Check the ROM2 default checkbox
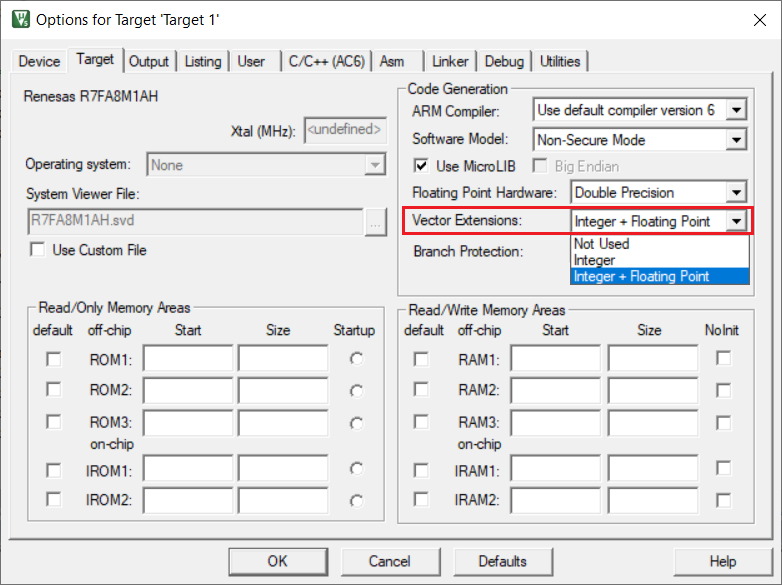The height and width of the screenshot is (585, 782). pyautogui.click(x=53, y=390)
